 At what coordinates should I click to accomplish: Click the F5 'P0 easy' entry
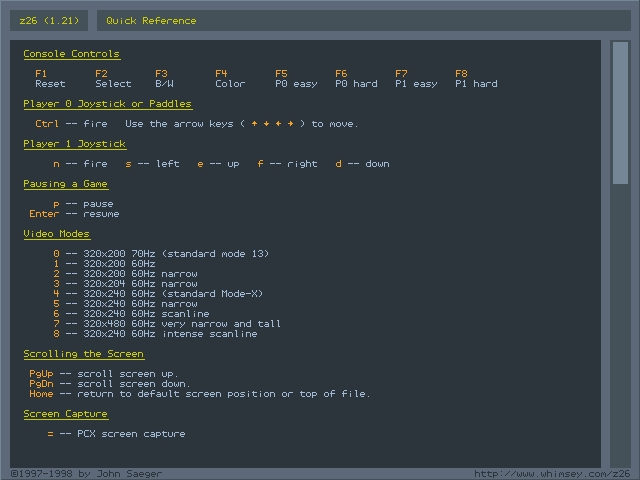coord(296,79)
